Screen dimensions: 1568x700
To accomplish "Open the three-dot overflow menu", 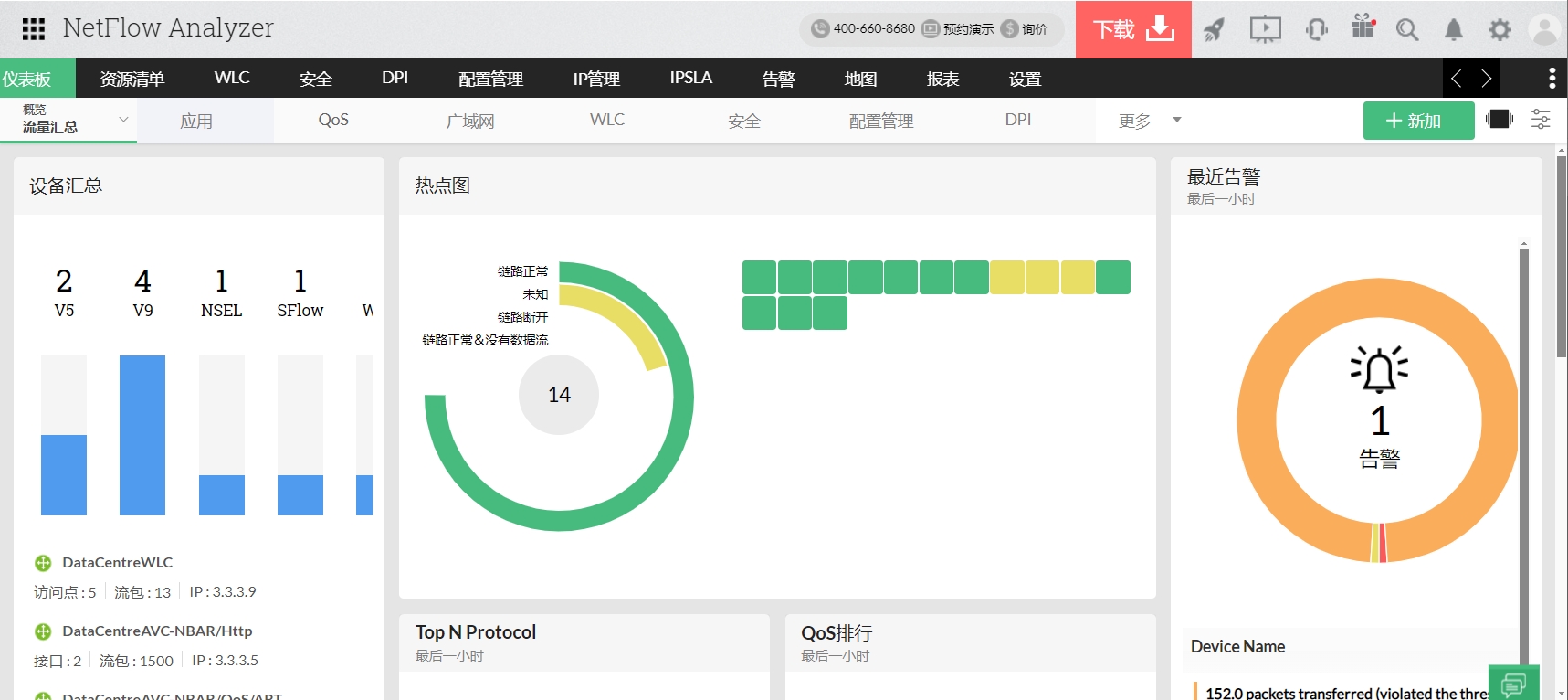I will tap(1552, 79).
